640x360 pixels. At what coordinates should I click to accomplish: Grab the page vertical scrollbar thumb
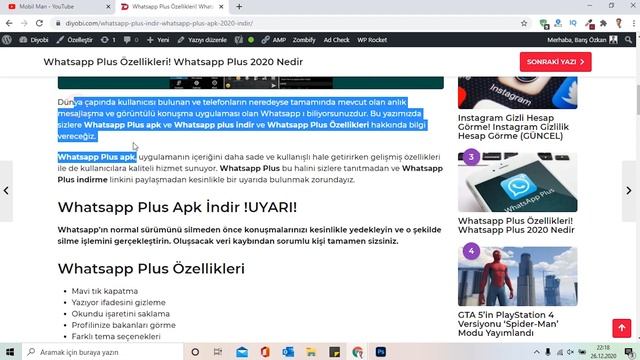(637, 100)
